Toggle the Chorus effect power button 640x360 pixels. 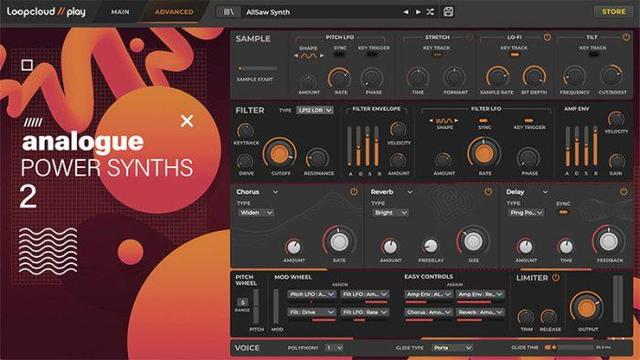coord(353,191)
